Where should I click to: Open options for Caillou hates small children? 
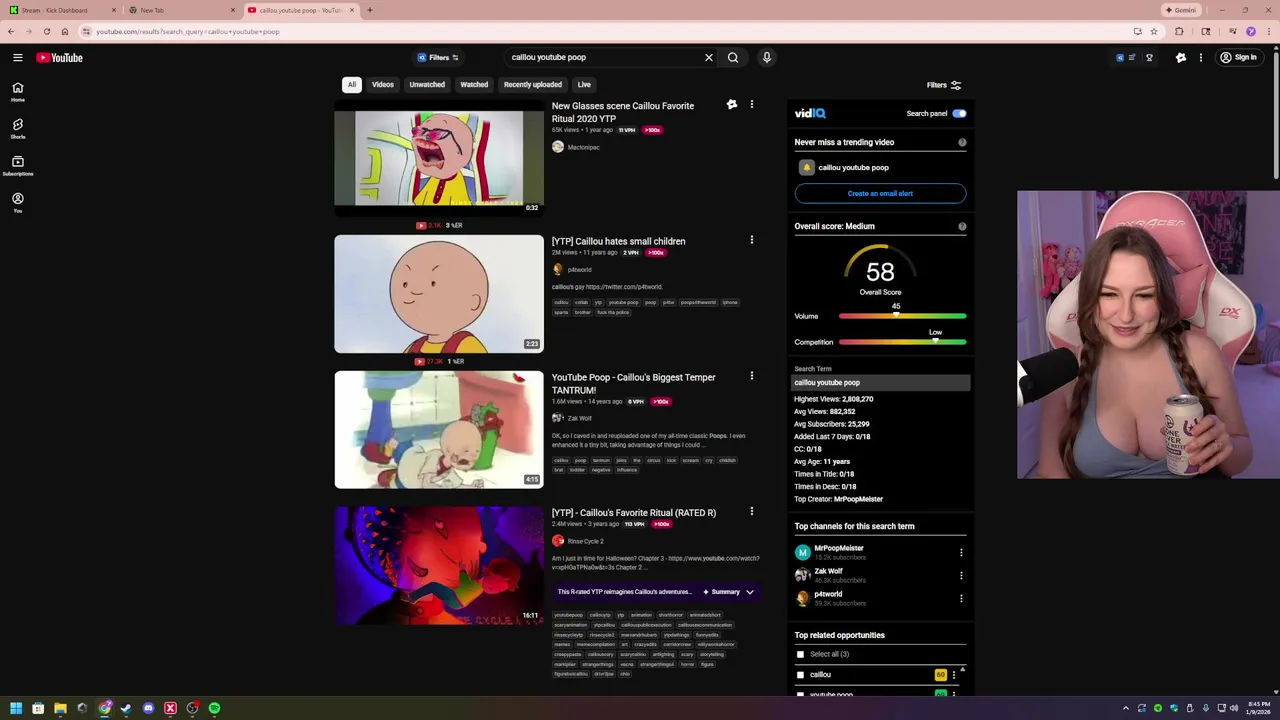[752, 240]
